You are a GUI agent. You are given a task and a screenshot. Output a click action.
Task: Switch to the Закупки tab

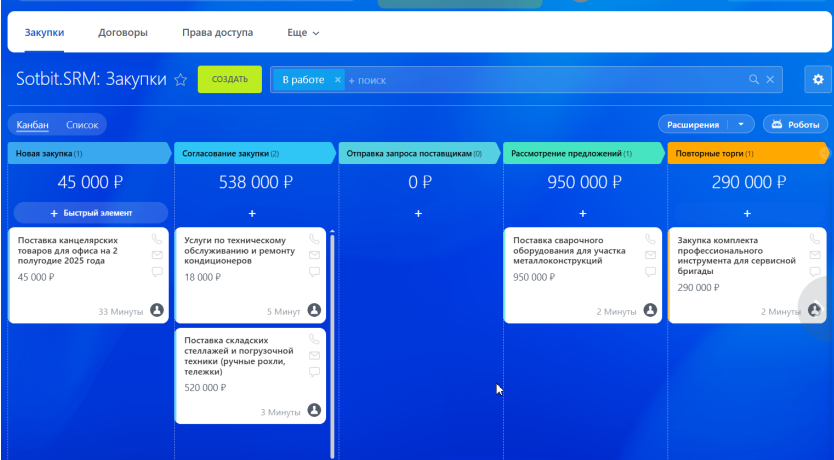point(44,32)
